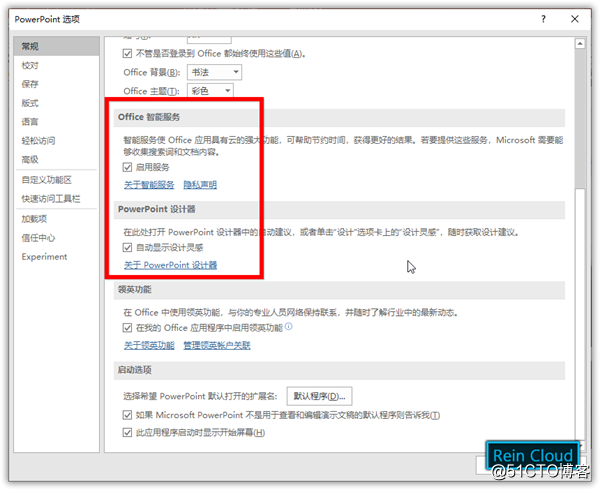Toggle 在我的 Office 应用程序中启用领英功能 checkbox
Image resolution: width=600 pixels, height=490 pixels.
pyautogui.click(x=127, y=328)
